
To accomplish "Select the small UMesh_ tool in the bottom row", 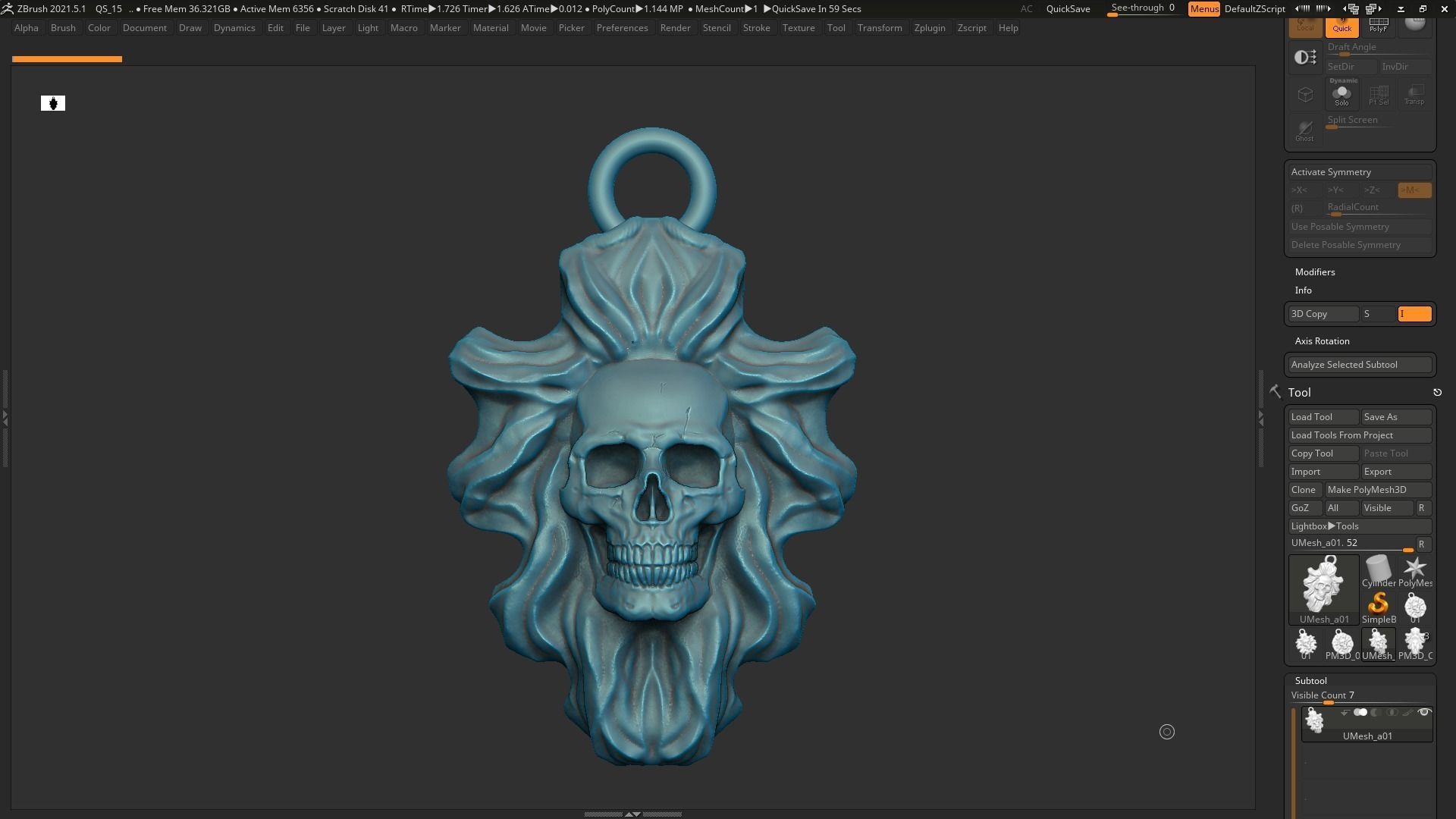I will coord(1378,645).
